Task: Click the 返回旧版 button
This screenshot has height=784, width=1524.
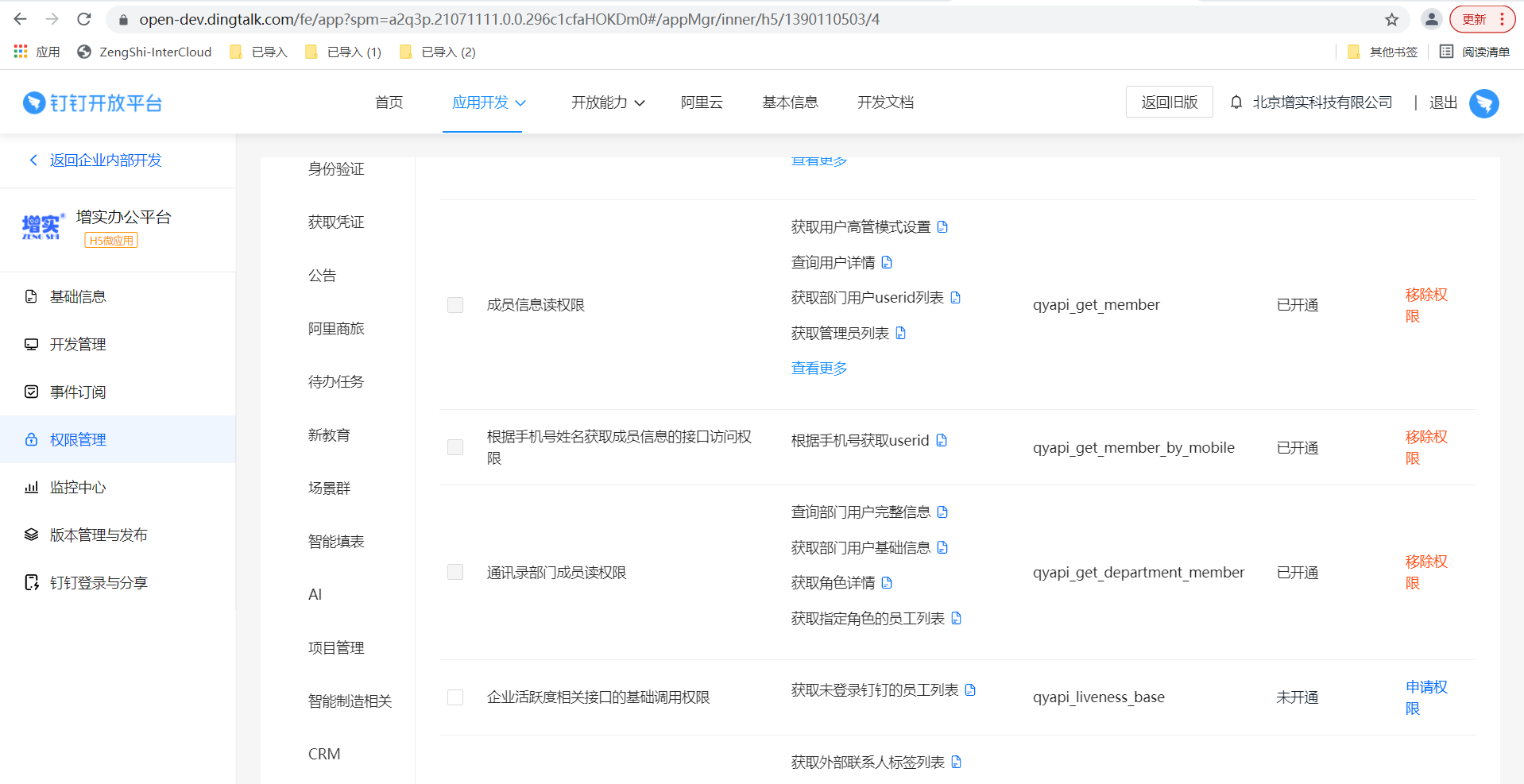Action: click(x=1169, y=102)
